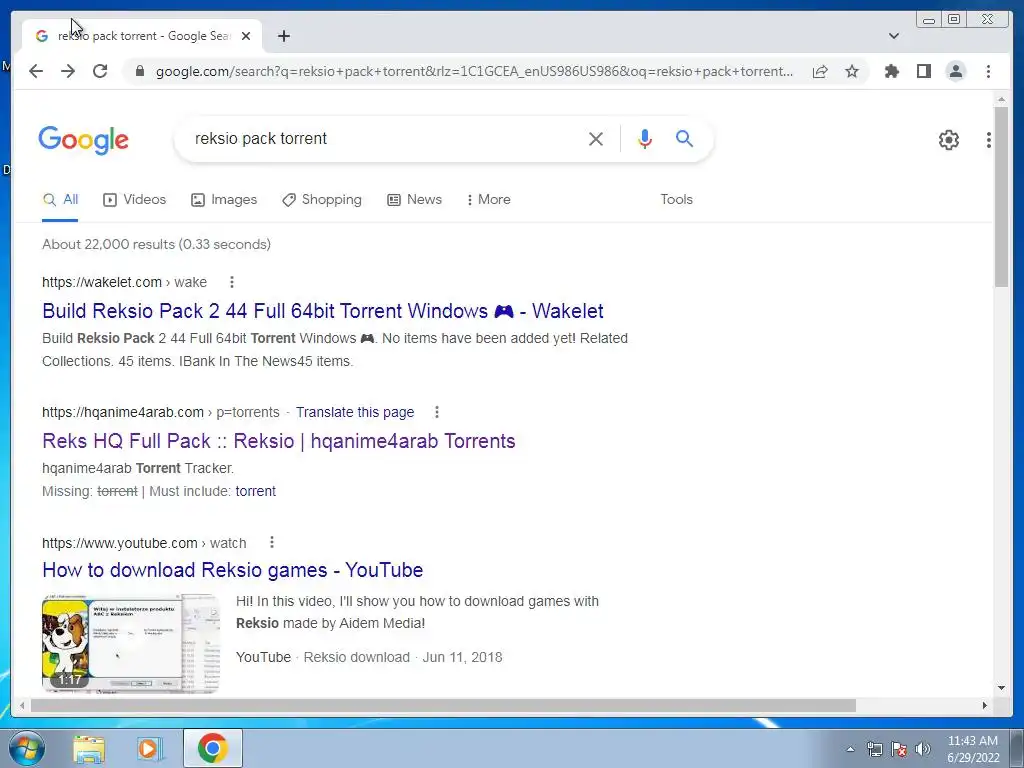Open Reks HQ Full Pack result
Viewport: 1024px width, 768px height.
(279, 441)
